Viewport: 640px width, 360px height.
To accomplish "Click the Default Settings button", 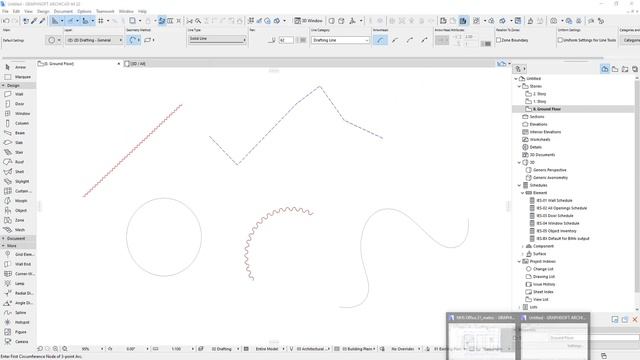I will [x=13, y=40].
